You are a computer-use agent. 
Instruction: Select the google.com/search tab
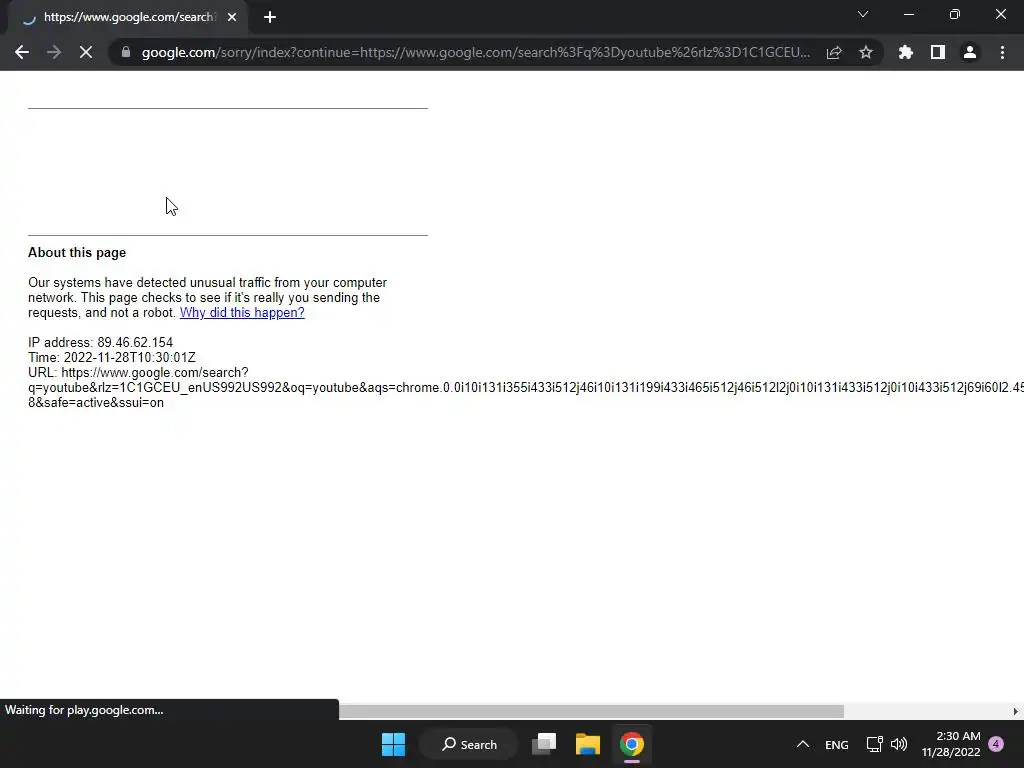coord(129,18)
